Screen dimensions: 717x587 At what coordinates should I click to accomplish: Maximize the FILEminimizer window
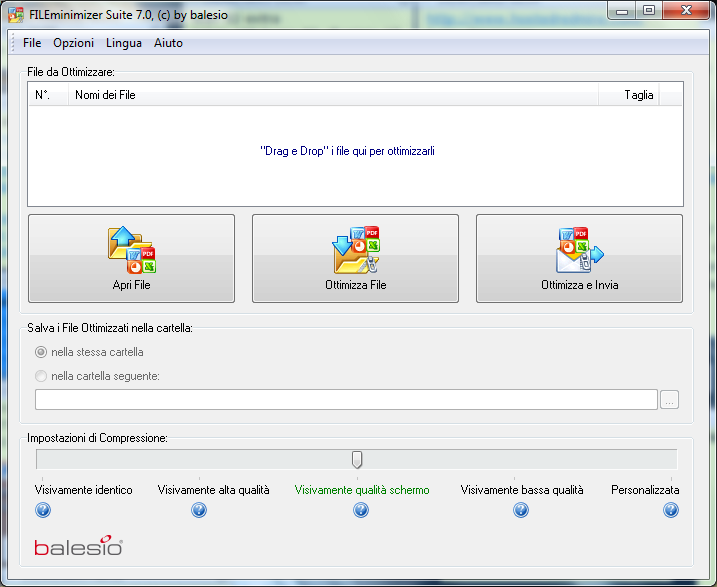649,11
